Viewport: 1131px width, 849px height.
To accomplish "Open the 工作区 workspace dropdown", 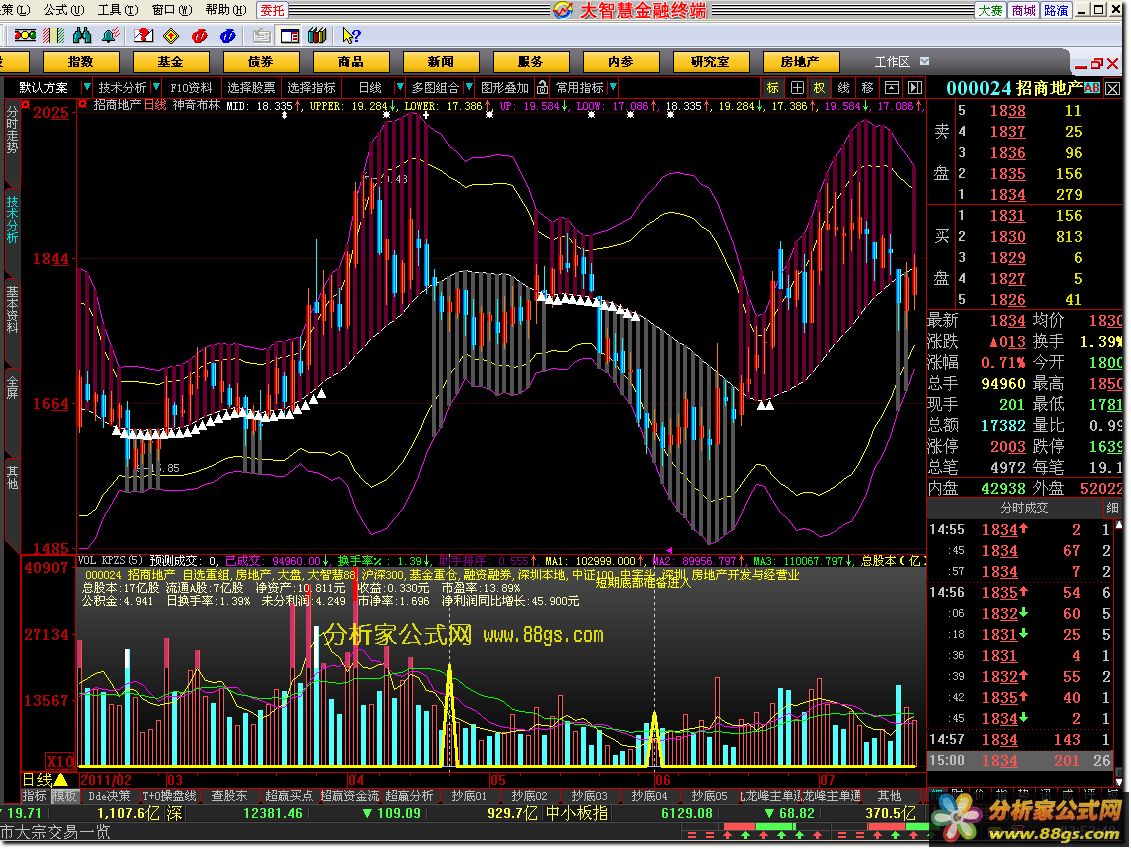I will click(x=924, y=61).
